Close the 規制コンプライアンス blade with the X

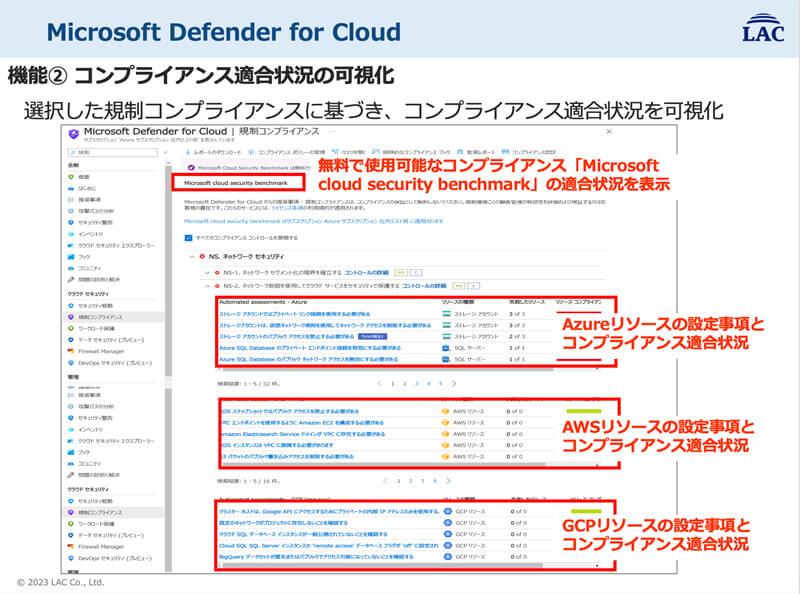pos(609,132)
